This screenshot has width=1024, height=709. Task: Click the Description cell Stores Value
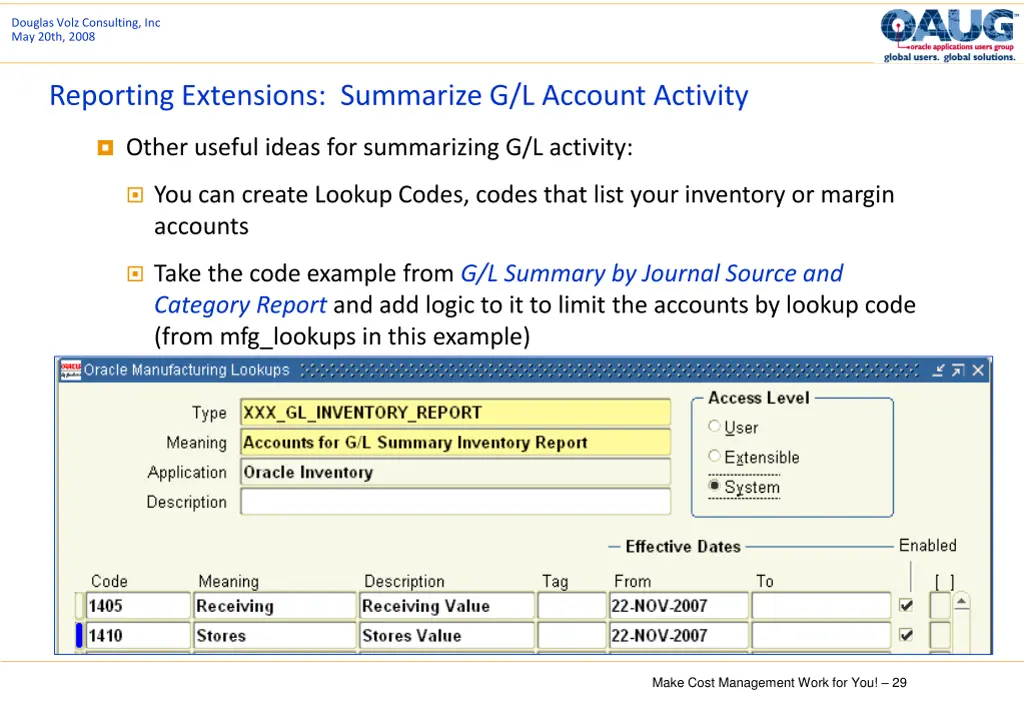tap(447, 635)
